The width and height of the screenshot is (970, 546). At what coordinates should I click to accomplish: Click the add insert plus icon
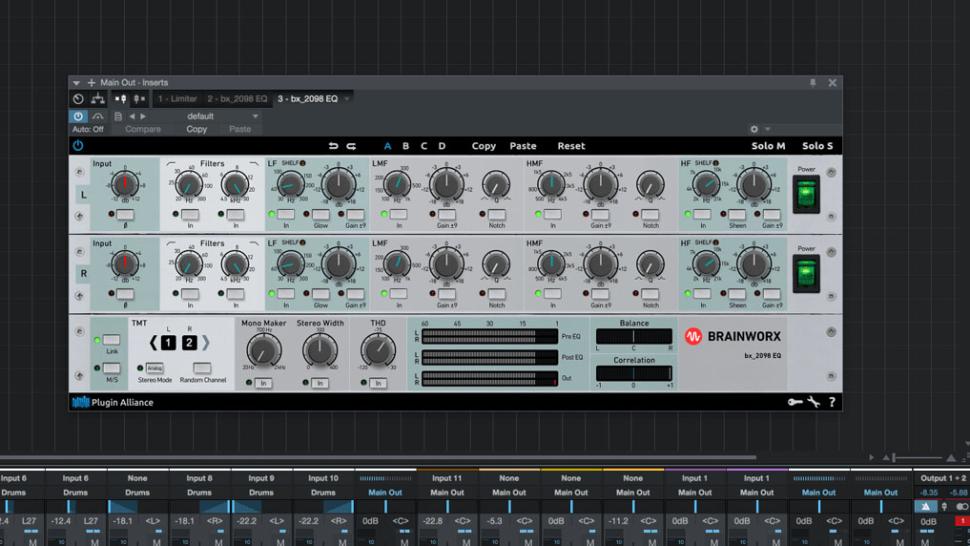(x=91, y=82)
